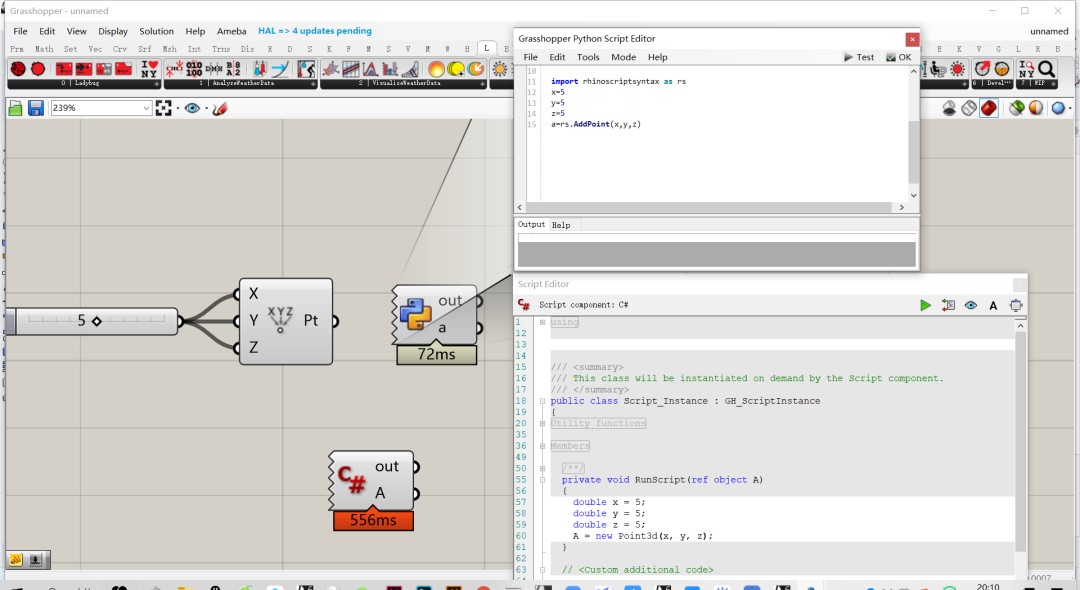
Task: Open file with the green folder icon
Action: 15,108
